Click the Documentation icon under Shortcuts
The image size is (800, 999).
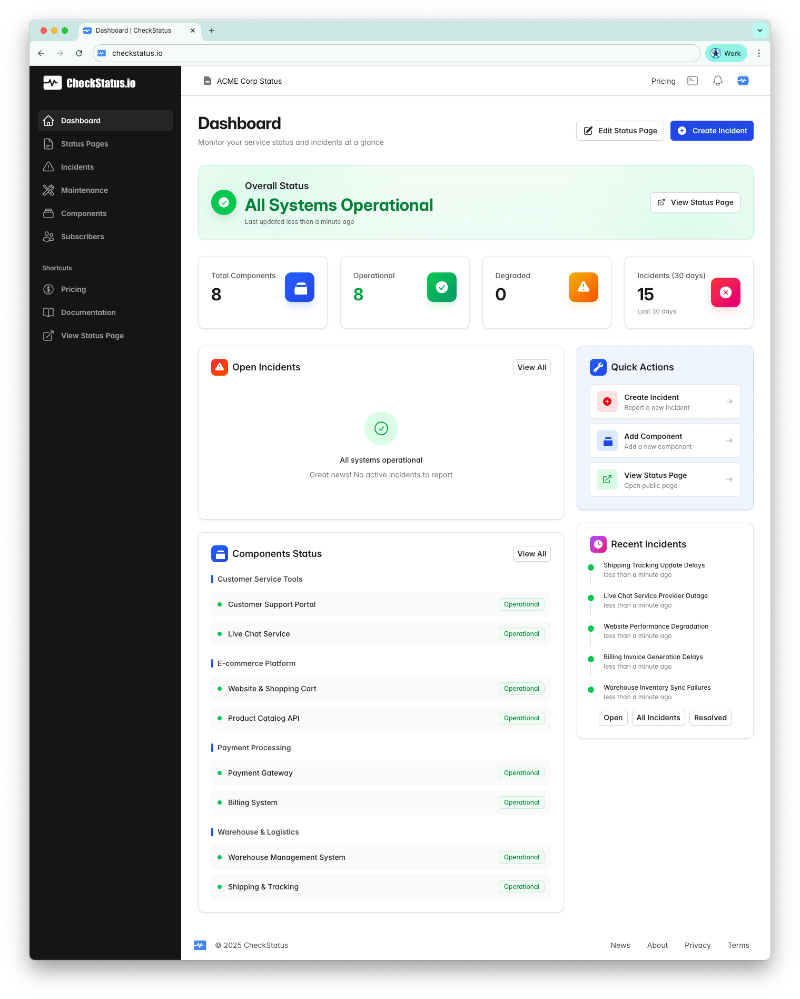[47, 312]
